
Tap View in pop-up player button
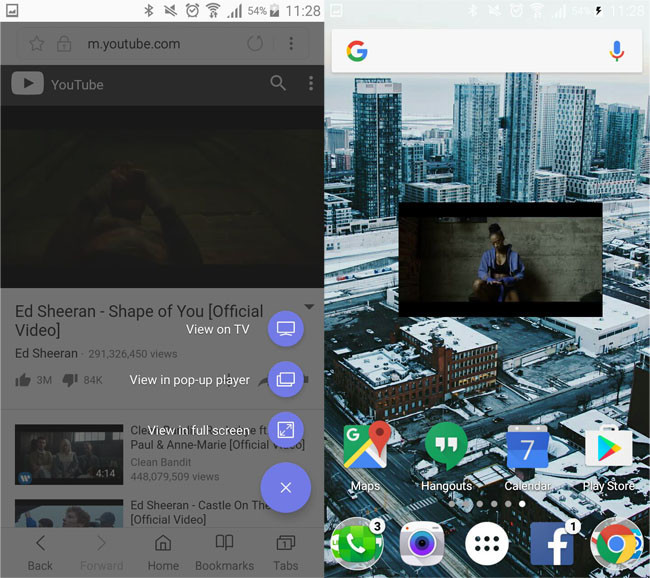point(286,379)
